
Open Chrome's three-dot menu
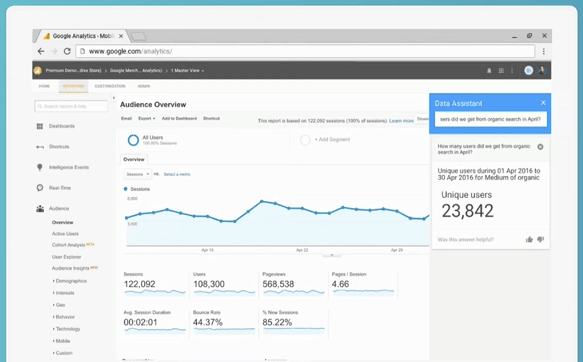tap(544, 51)
